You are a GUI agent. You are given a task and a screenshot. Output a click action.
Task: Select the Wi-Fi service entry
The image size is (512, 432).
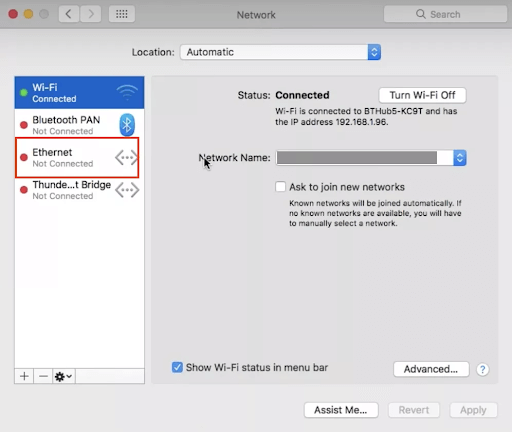click(79, 93)
